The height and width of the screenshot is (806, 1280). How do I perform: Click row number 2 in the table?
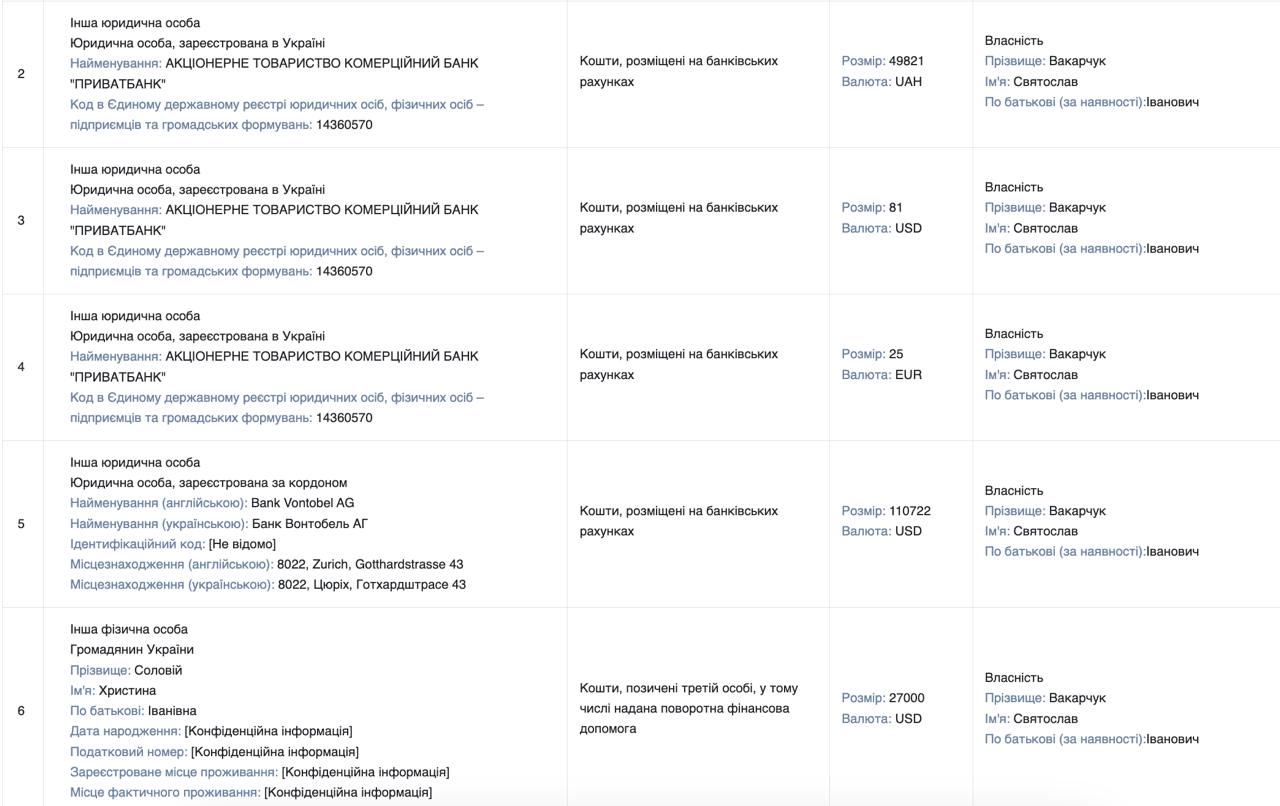(x=21, y=74)
